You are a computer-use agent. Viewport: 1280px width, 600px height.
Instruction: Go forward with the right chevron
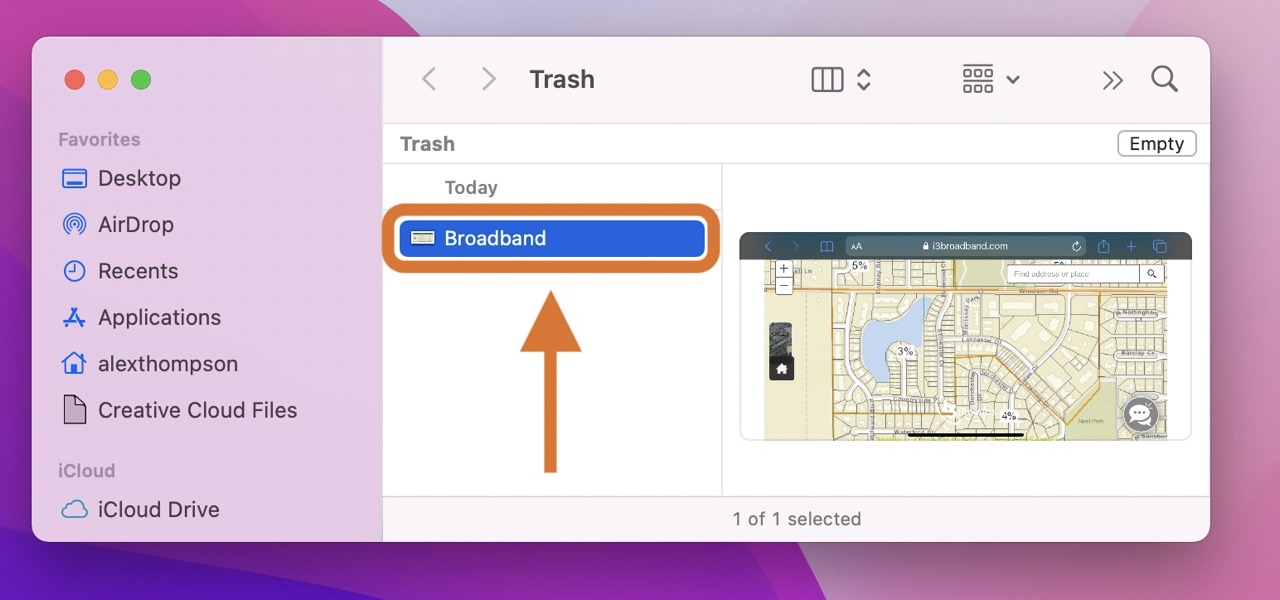pyautogui.click(x=488, y=79)
